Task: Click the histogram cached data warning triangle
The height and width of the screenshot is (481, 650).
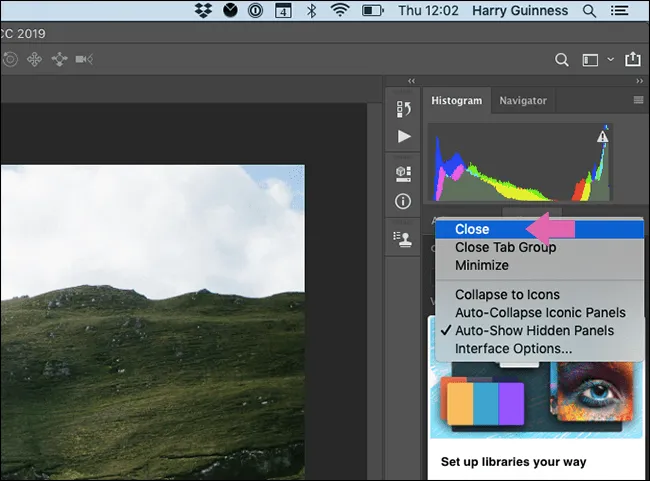Action: click(x=603, y=136)
